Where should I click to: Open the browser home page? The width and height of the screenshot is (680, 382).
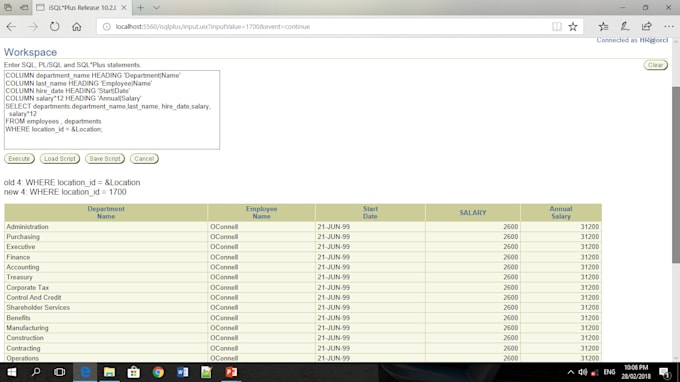(x=76, y=26)
